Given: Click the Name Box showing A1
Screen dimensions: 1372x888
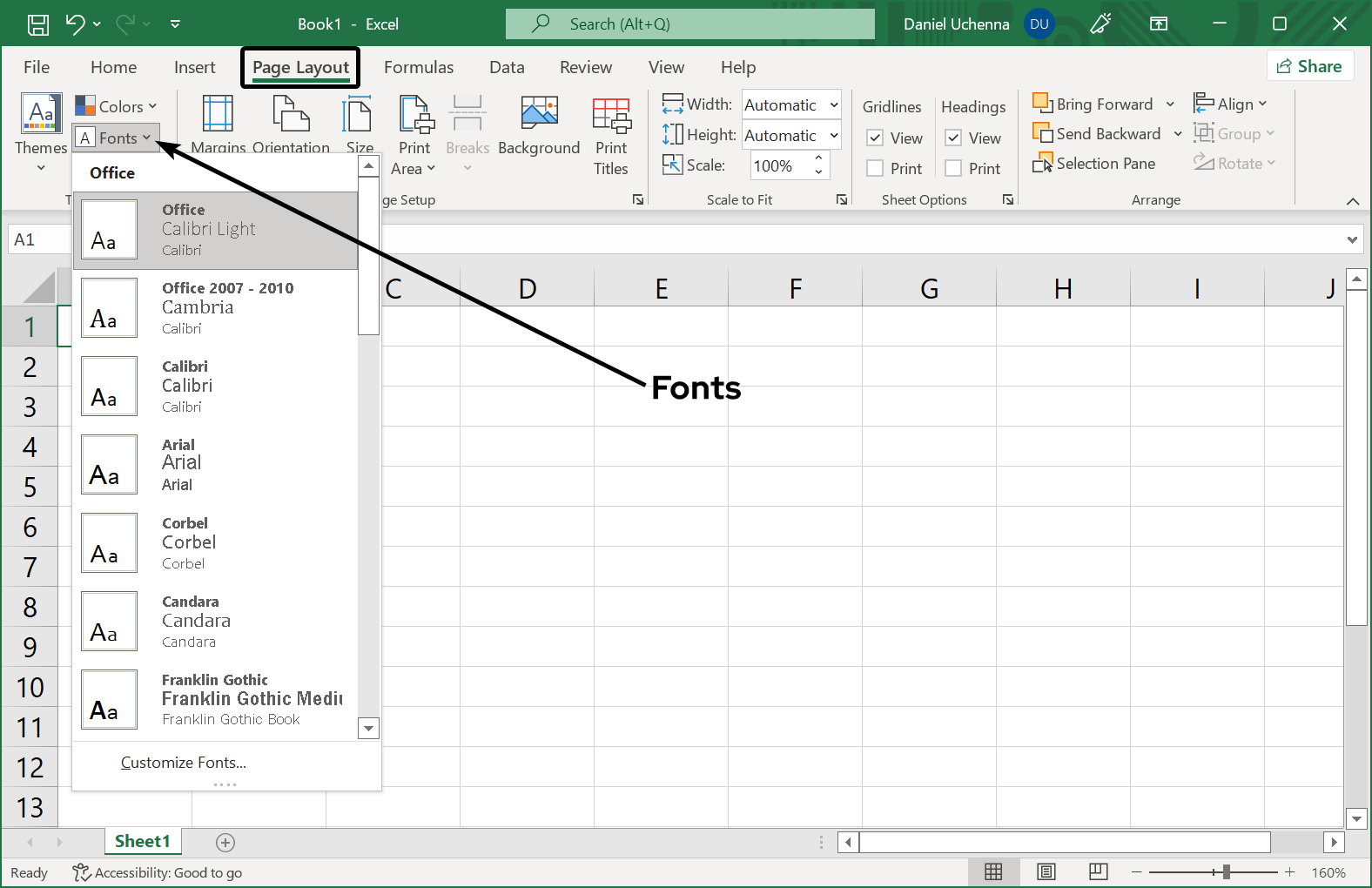Looking at the screenshot, I should [39, 239].
